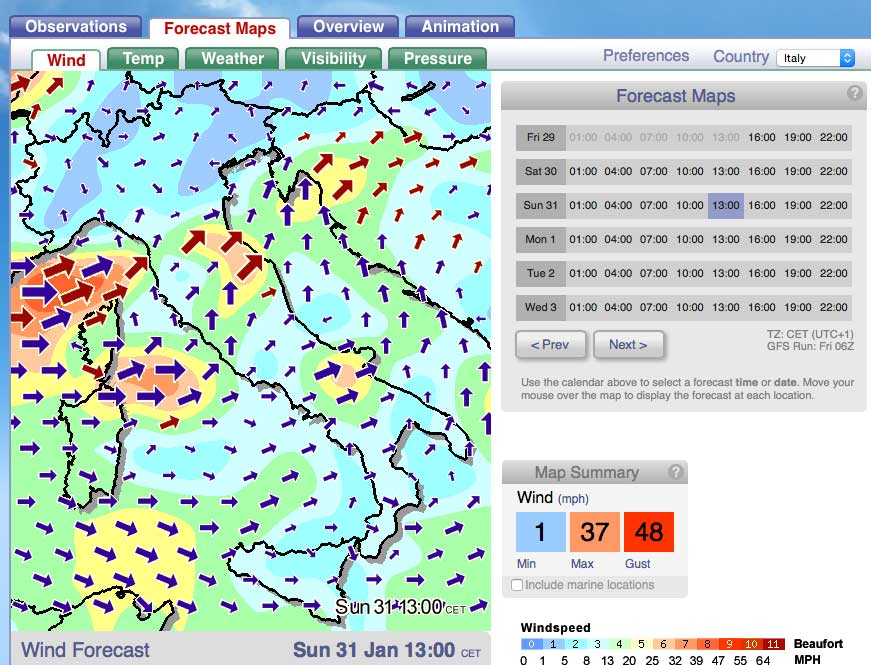Click the Map Summary help question icon
Screen dimensions: 871x665
coord(675,472)
